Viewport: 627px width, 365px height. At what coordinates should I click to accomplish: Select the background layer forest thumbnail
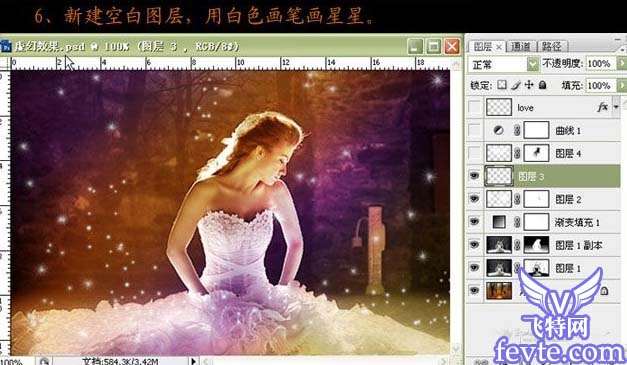tap(499, 291)
